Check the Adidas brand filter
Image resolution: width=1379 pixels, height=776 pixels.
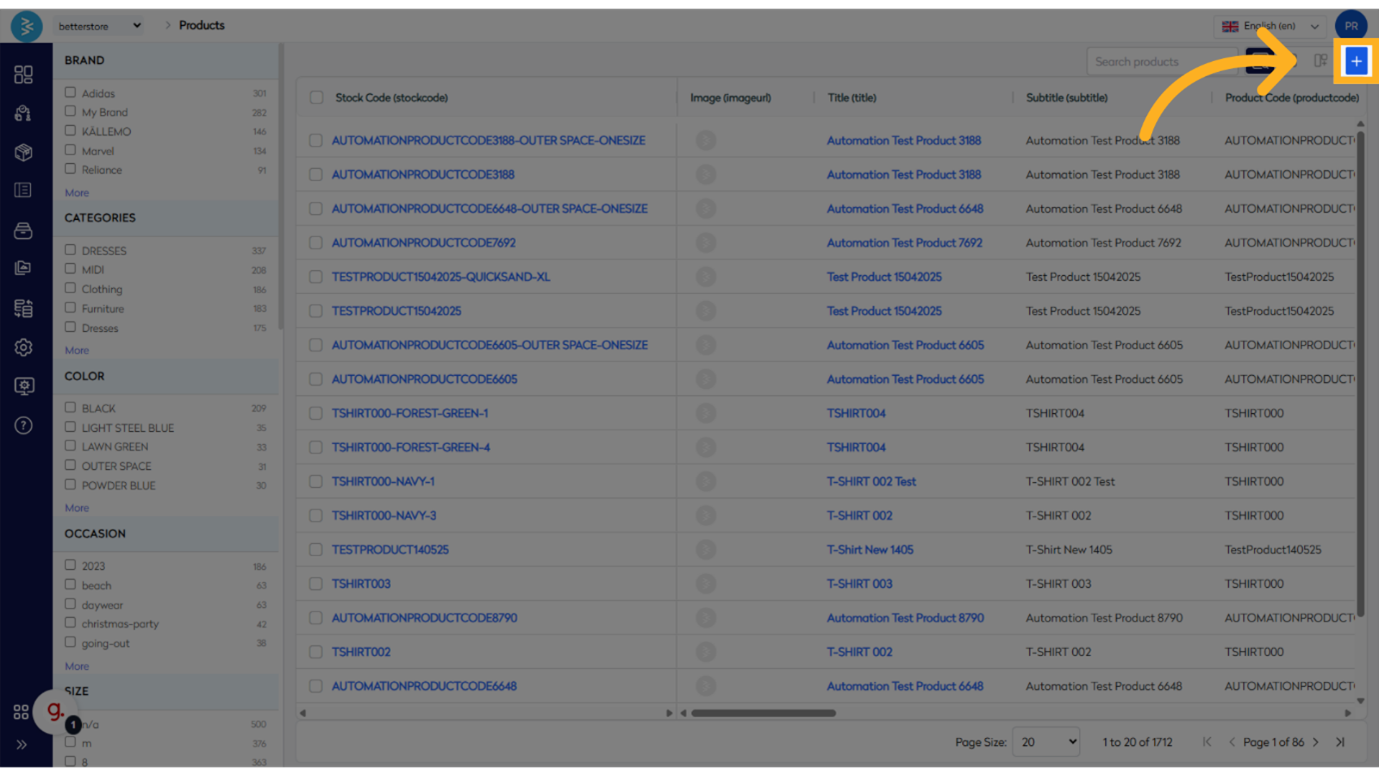point(70,93)
